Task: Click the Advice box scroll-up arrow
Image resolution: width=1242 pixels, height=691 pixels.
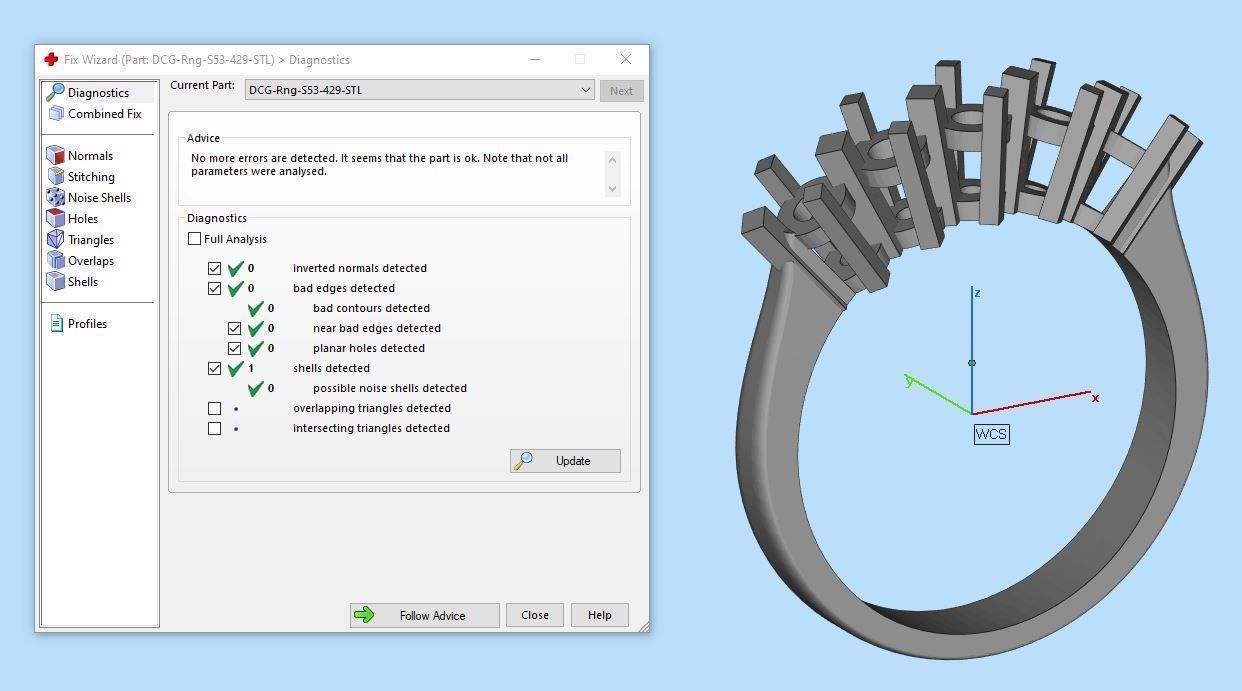Action: (x=613, y=159)
